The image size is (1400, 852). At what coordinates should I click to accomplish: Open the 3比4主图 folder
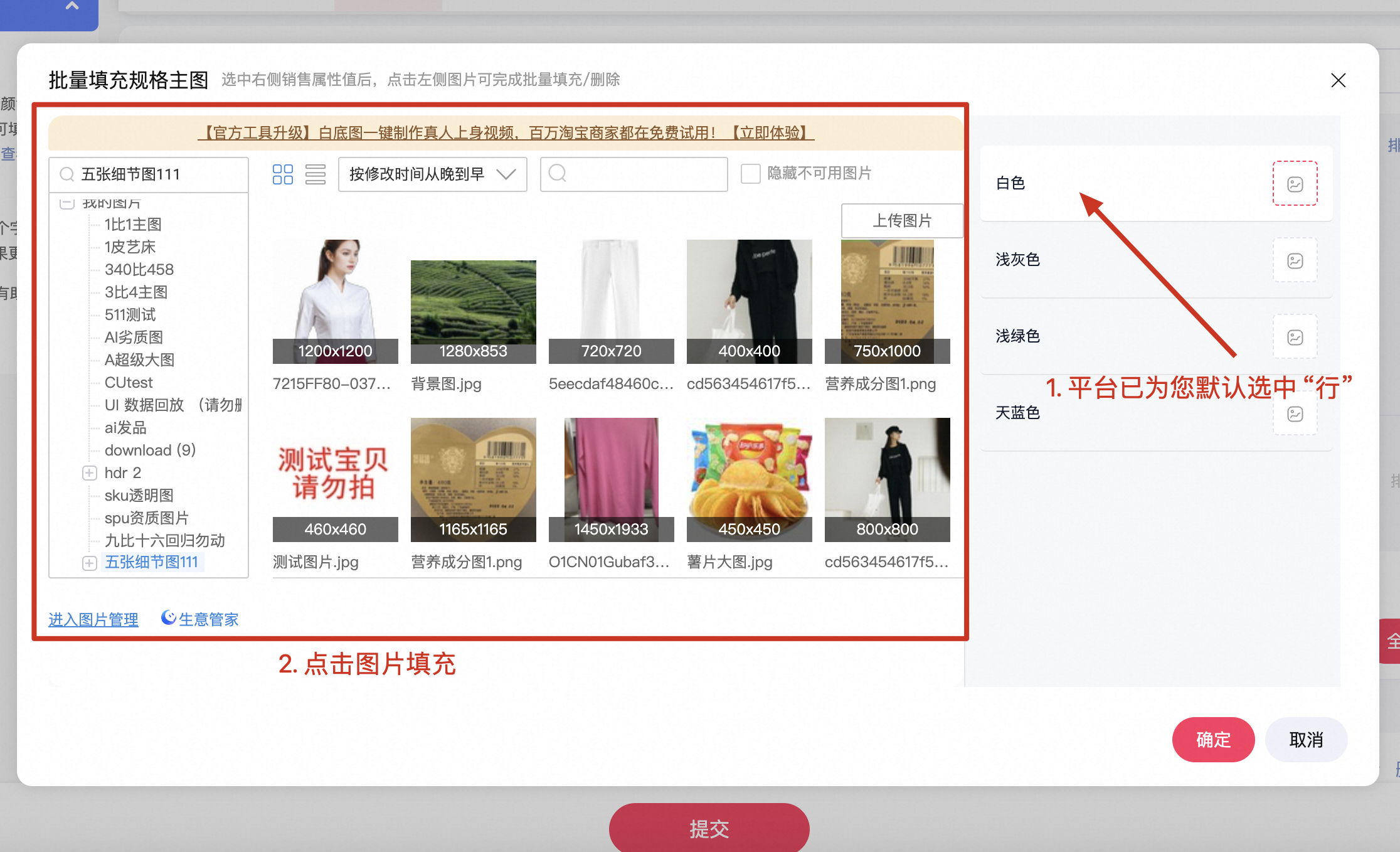(136, 292)
